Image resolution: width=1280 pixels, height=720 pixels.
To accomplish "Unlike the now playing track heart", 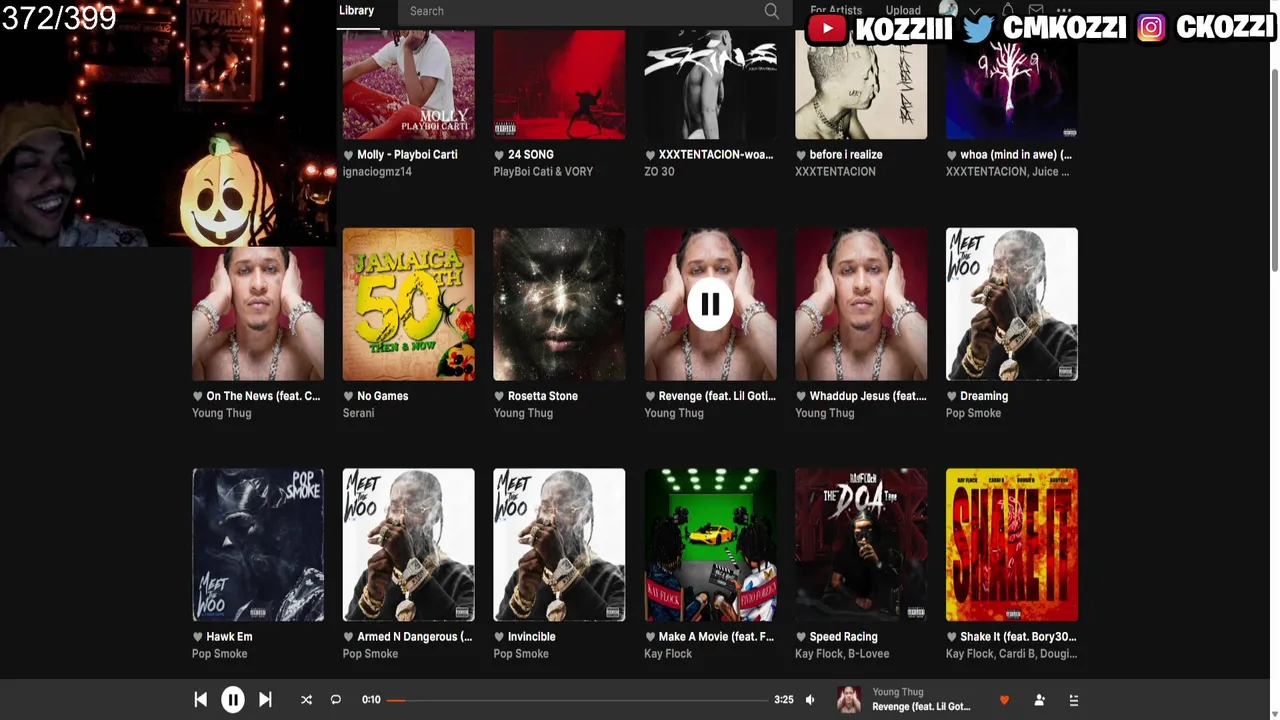I will point(1004,700).
